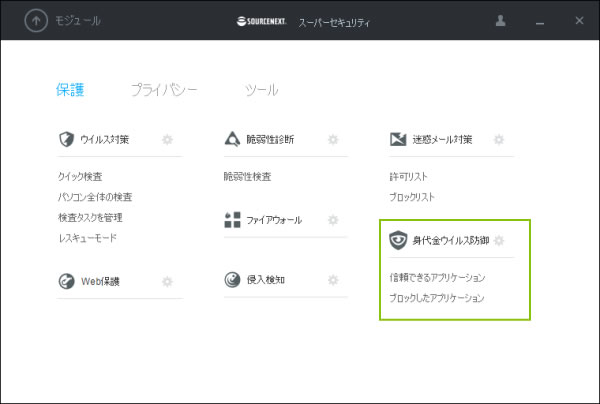Click the 迷惑メール対策 heading text
Screen dimensions: 600x404
[x=442, y=140]
